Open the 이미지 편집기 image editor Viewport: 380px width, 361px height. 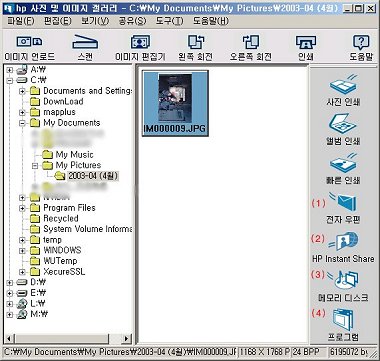tap(140, 42)
